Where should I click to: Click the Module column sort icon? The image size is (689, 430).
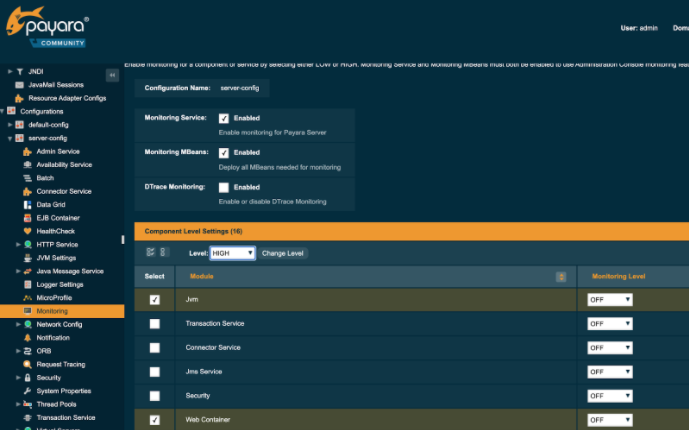[x=561, y=276]
